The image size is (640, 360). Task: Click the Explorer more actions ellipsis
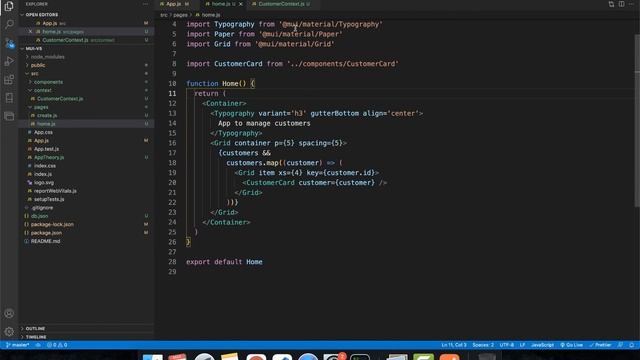(x=145, y=4)
